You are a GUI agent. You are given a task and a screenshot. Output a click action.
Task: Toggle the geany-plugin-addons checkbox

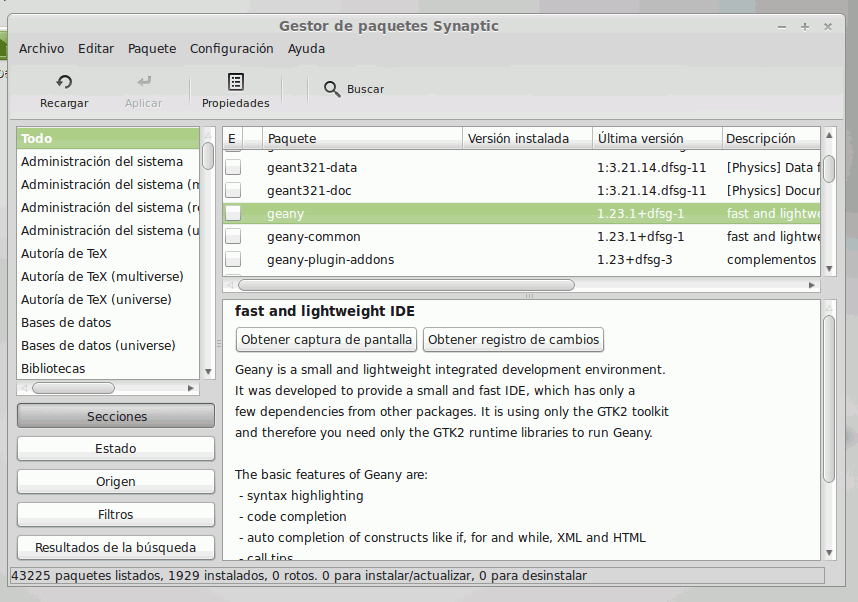tap(233, 260)
